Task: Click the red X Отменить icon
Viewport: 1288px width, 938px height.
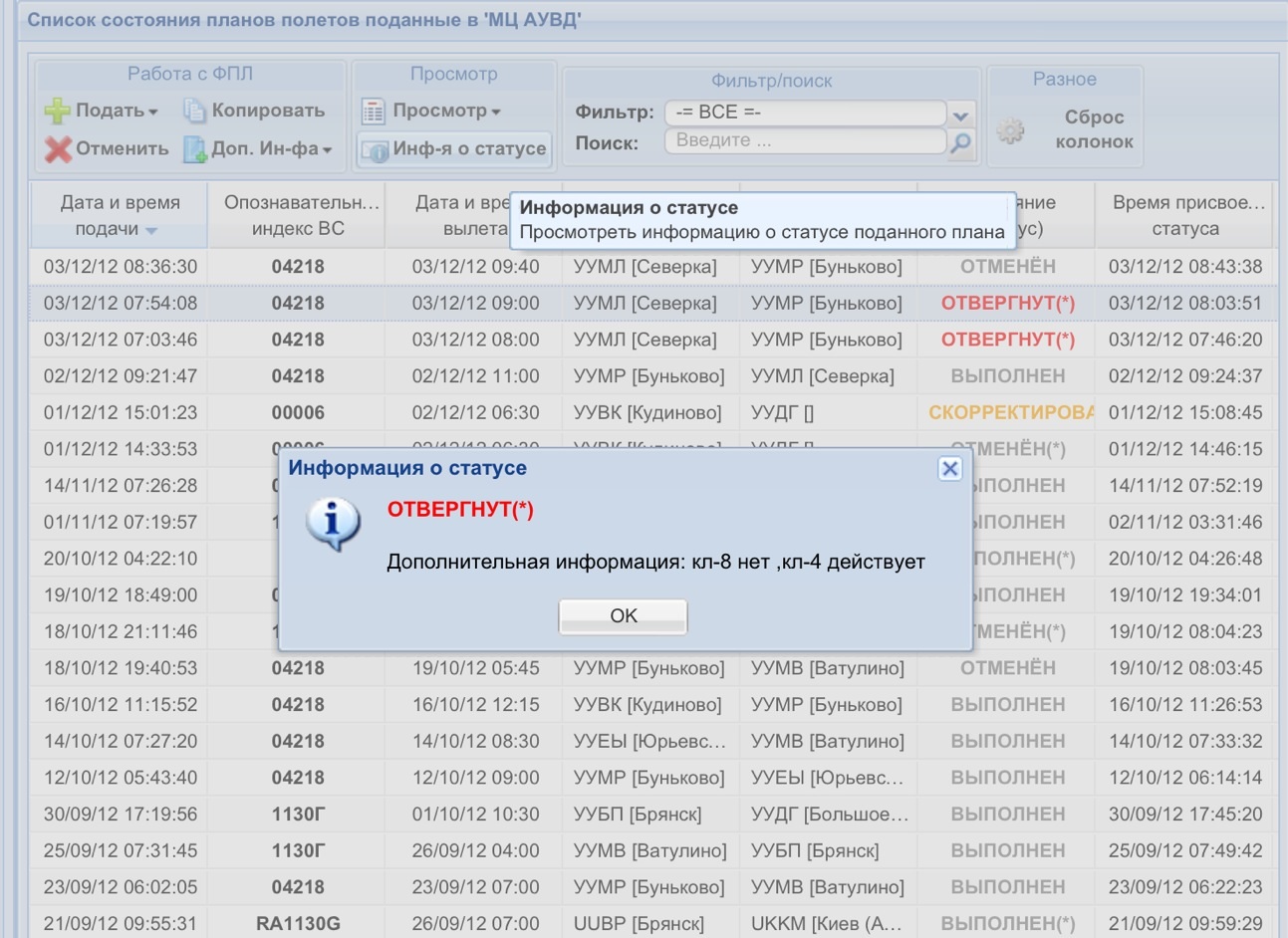Action: coord(58,149)
